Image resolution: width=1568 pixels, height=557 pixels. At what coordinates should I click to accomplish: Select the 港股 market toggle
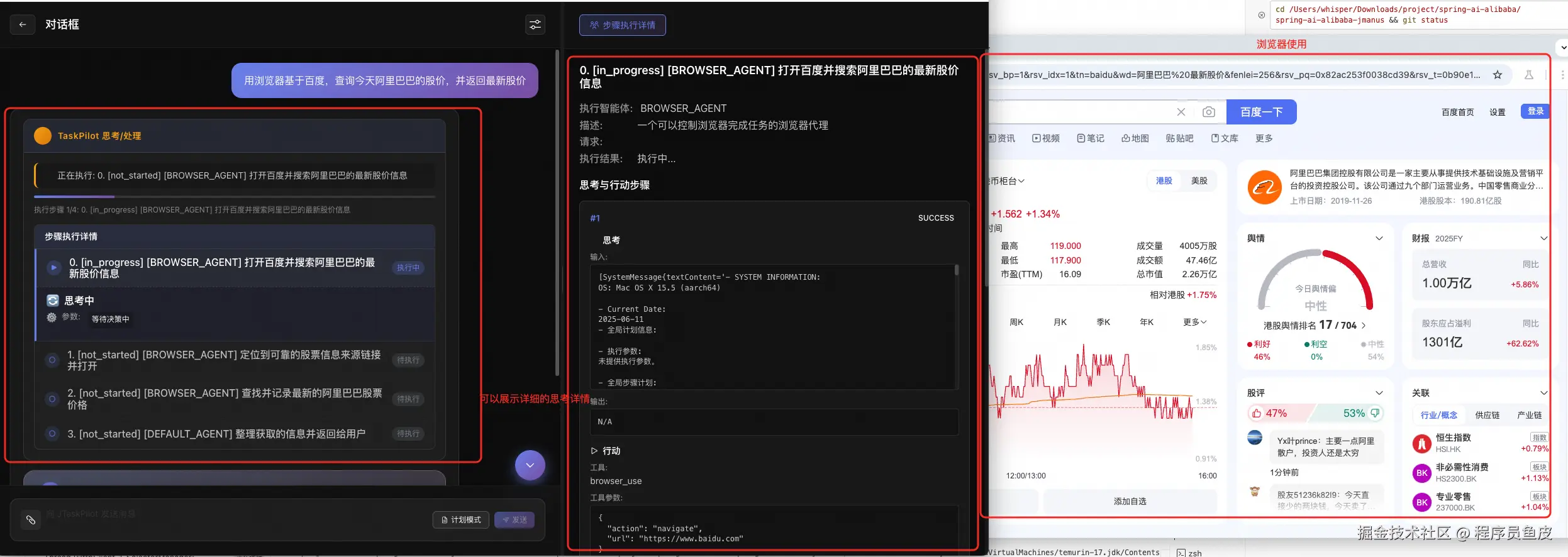point(1164,180)
